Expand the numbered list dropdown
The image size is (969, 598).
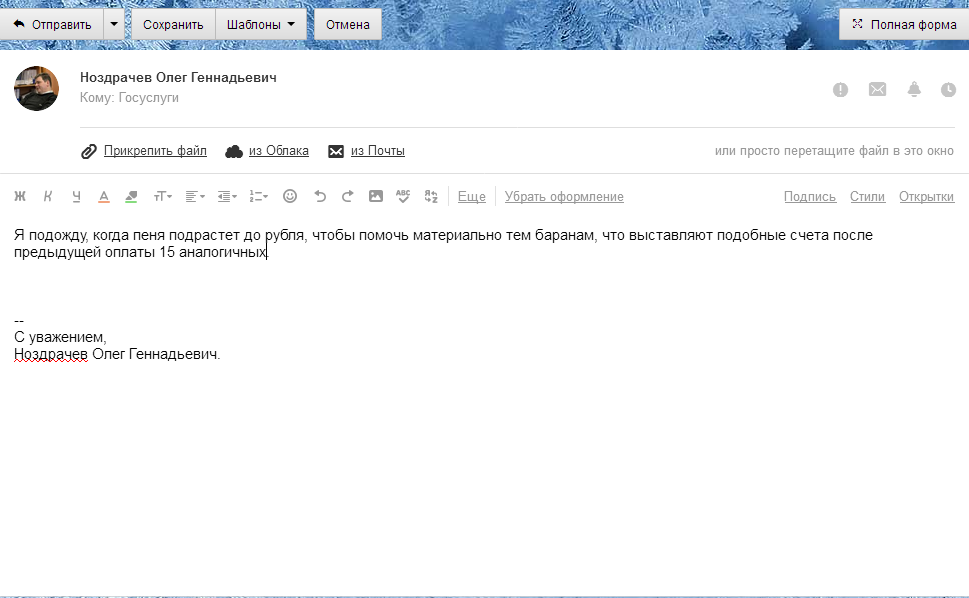[258, 197]
